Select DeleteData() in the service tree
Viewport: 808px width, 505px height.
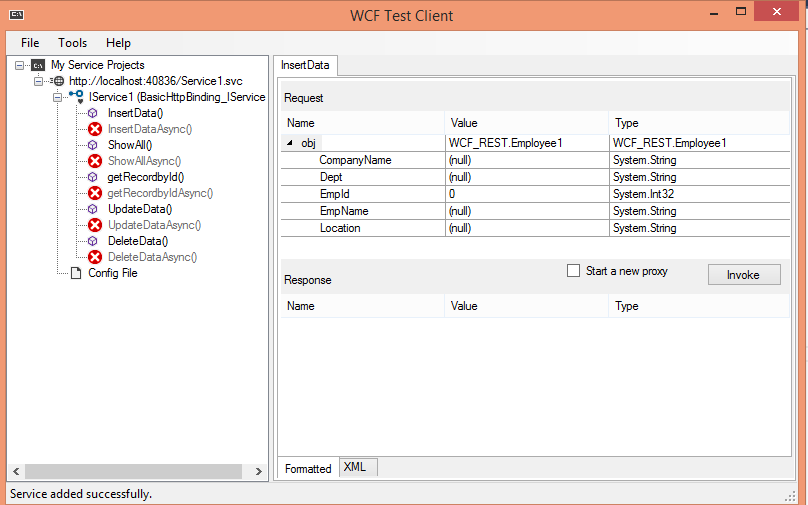pyautogui.click(x=137, y=241)
